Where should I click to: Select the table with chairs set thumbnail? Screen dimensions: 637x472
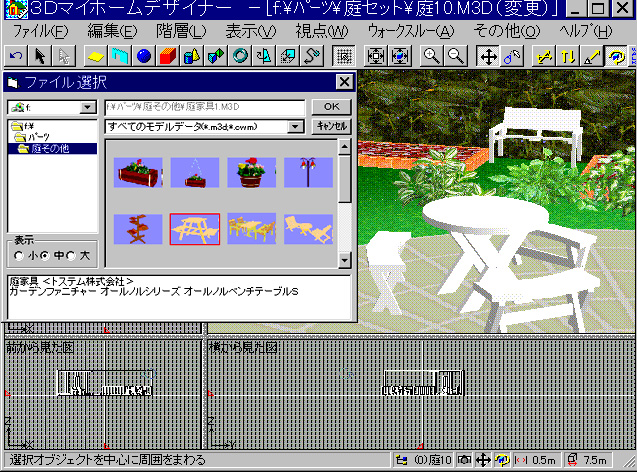click(x=252, y=230)
